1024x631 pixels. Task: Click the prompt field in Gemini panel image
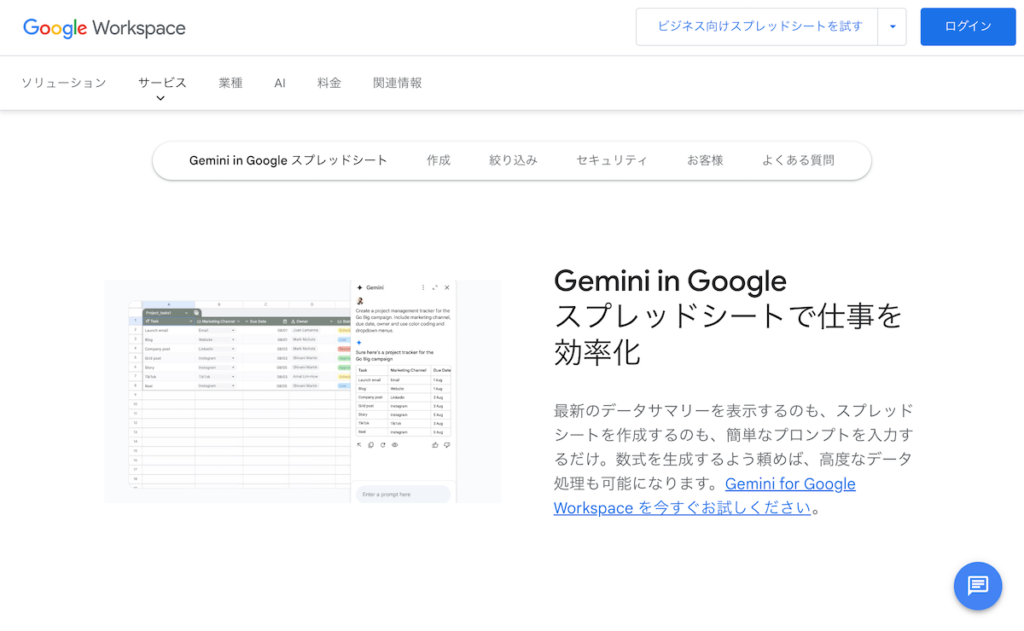click(403, 494)
